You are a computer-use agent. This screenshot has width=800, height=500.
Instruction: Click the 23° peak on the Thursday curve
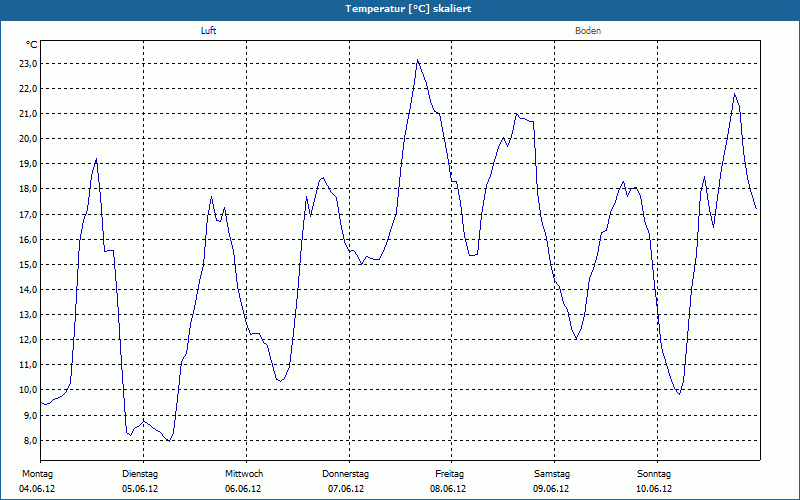(417, 60)
